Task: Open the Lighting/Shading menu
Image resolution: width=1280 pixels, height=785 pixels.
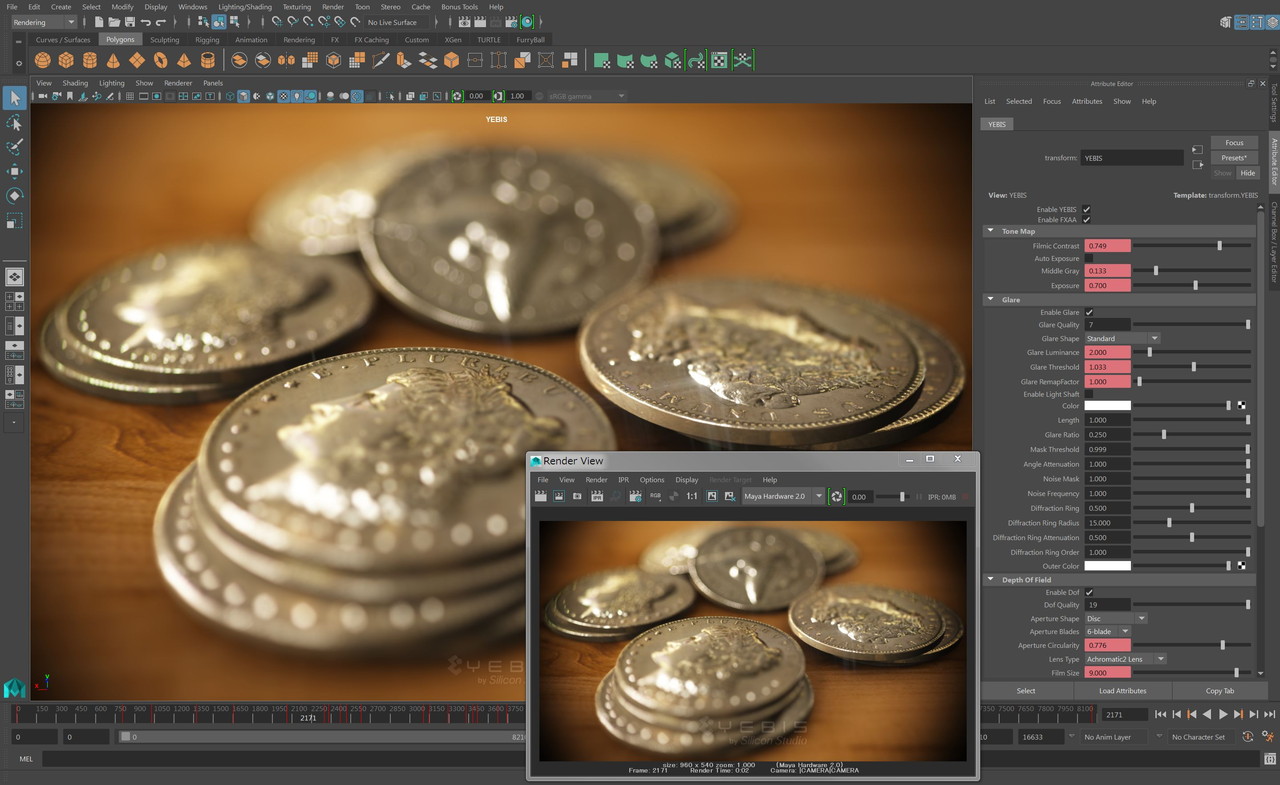Action: [x=245, y=7]
